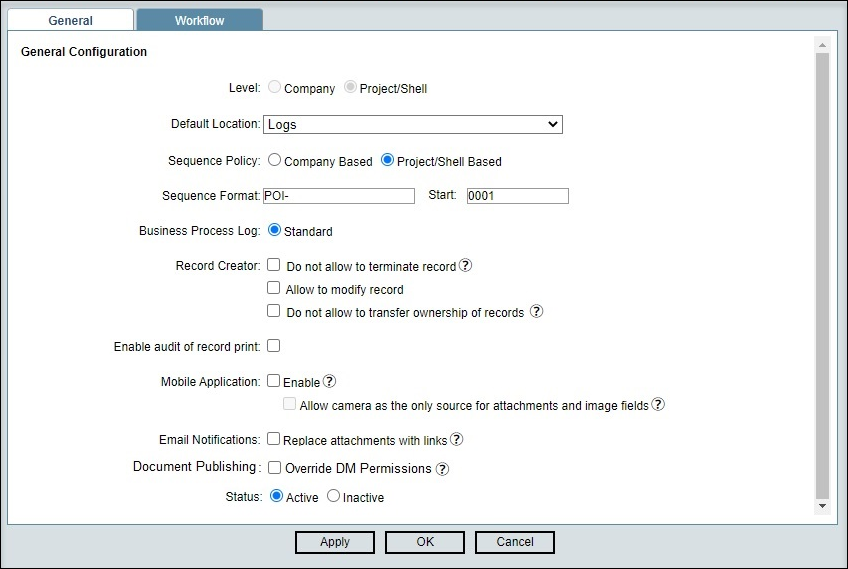Set Status to Active
Viewport: 848px width, 569px height.
tap(276, 495)
